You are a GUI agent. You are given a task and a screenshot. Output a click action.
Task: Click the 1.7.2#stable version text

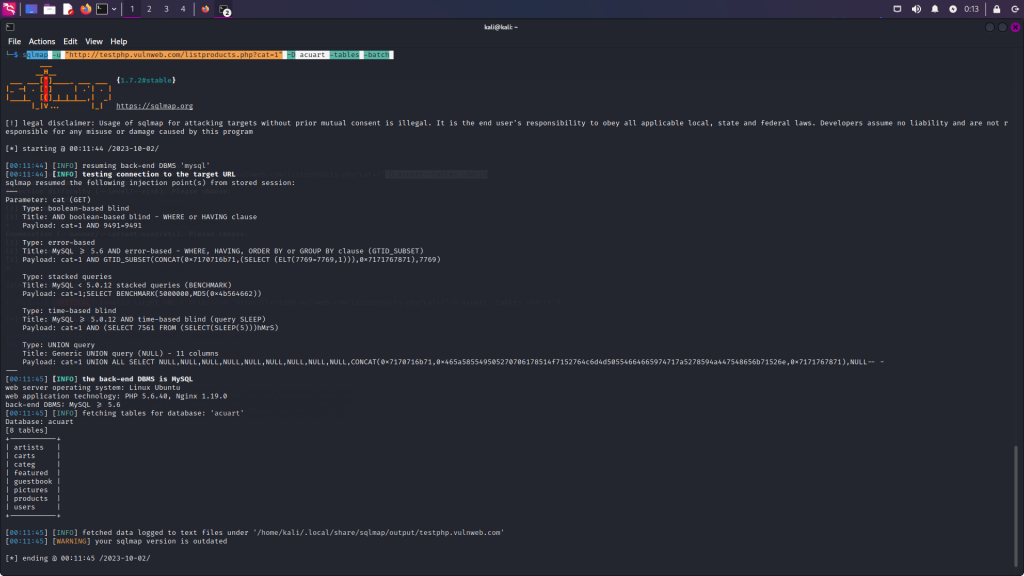click(x=146, y=80)
